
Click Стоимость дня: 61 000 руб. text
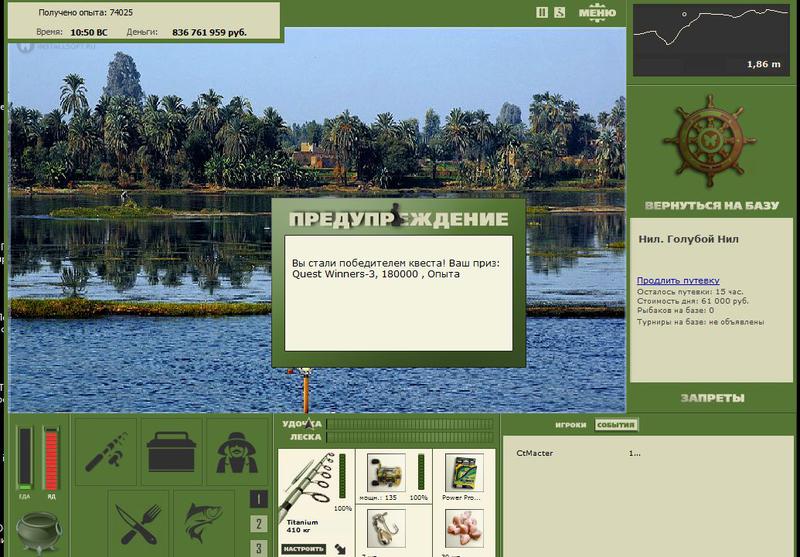click(692, 301)
